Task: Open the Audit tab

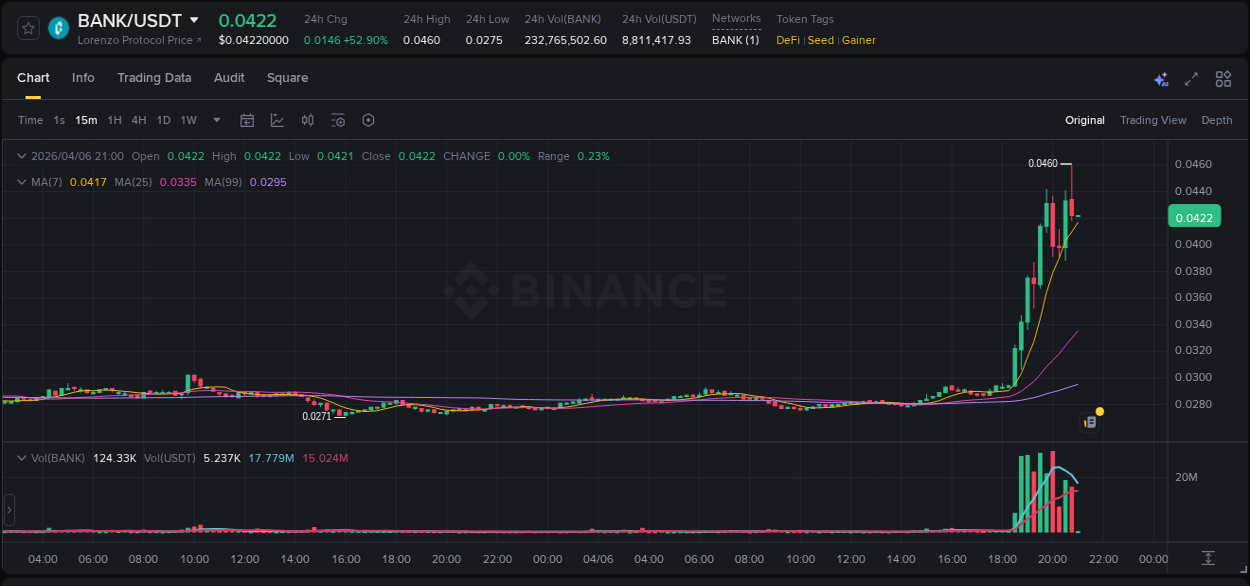Action: click(229, 78)
